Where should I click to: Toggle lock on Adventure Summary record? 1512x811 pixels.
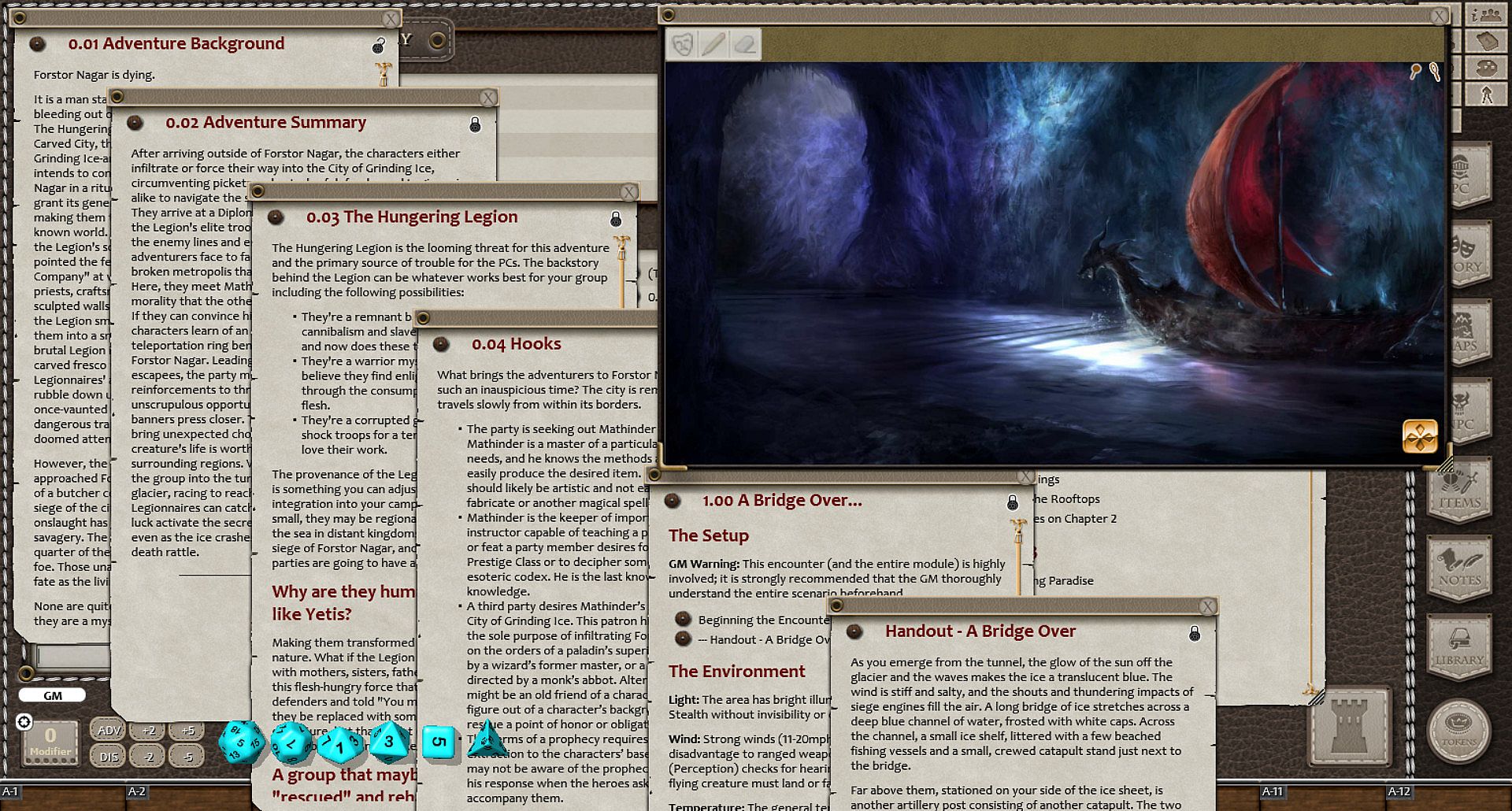click(x=475, y=124)
